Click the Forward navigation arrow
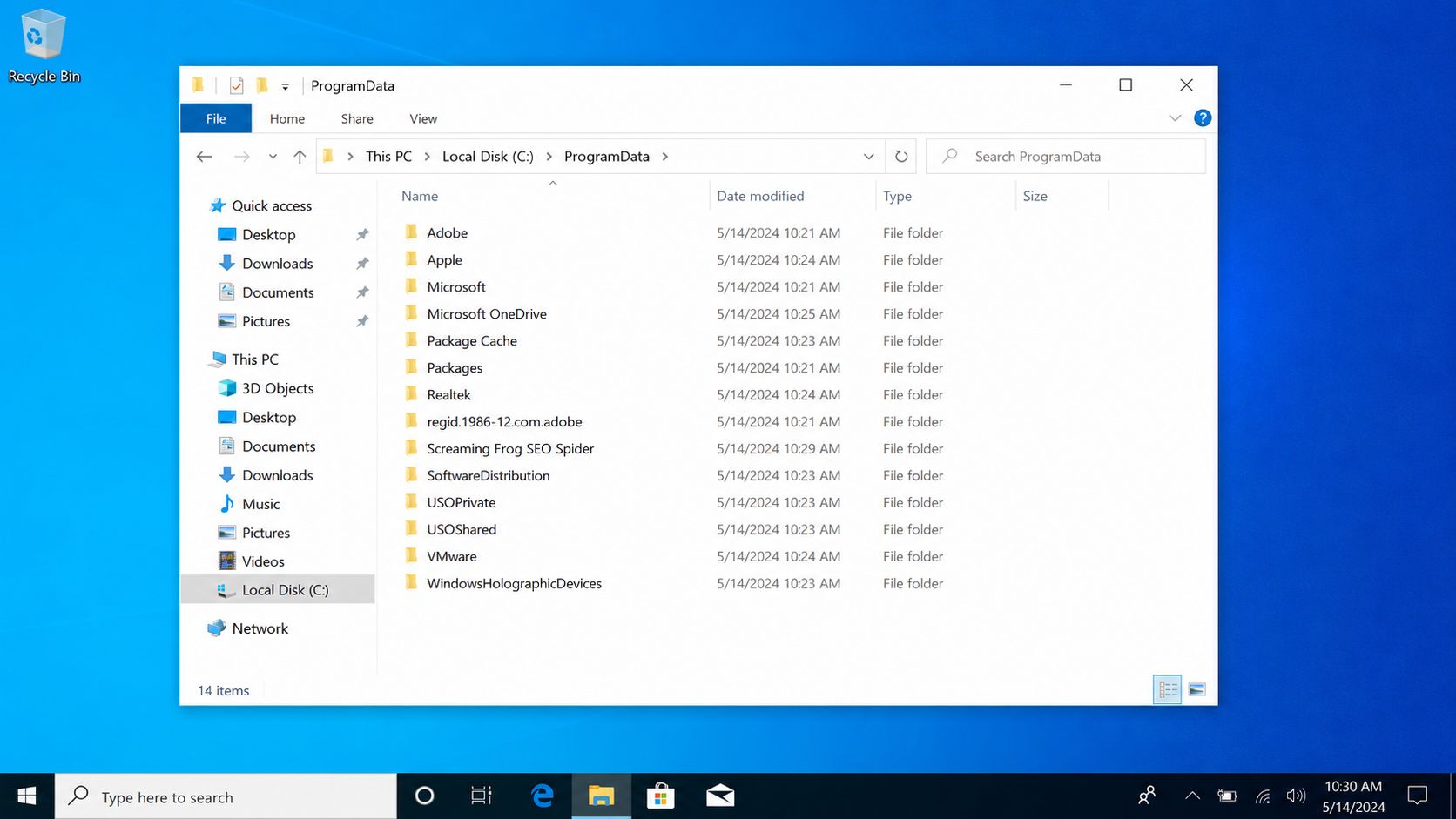Viewport: 1456px width, 819px height. pos(242,157)
